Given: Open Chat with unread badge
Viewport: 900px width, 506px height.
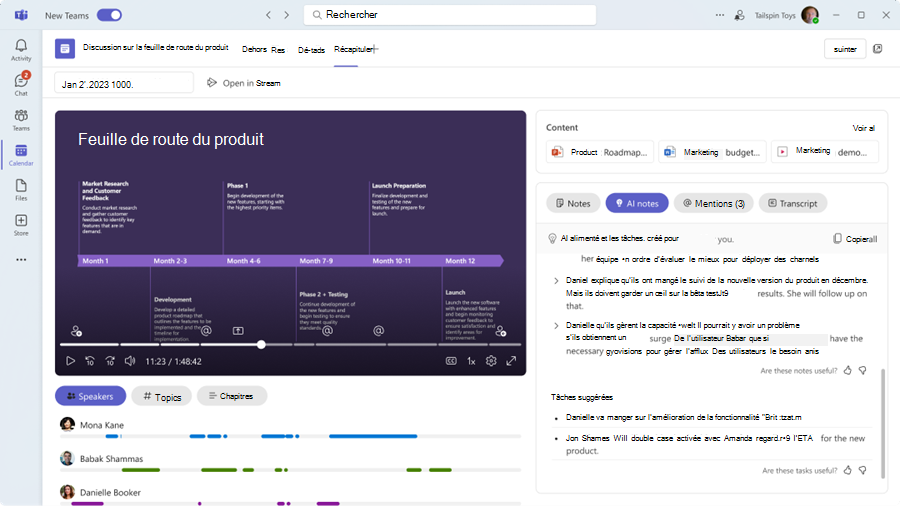Looking at the screenshot, I should [21, 84].
